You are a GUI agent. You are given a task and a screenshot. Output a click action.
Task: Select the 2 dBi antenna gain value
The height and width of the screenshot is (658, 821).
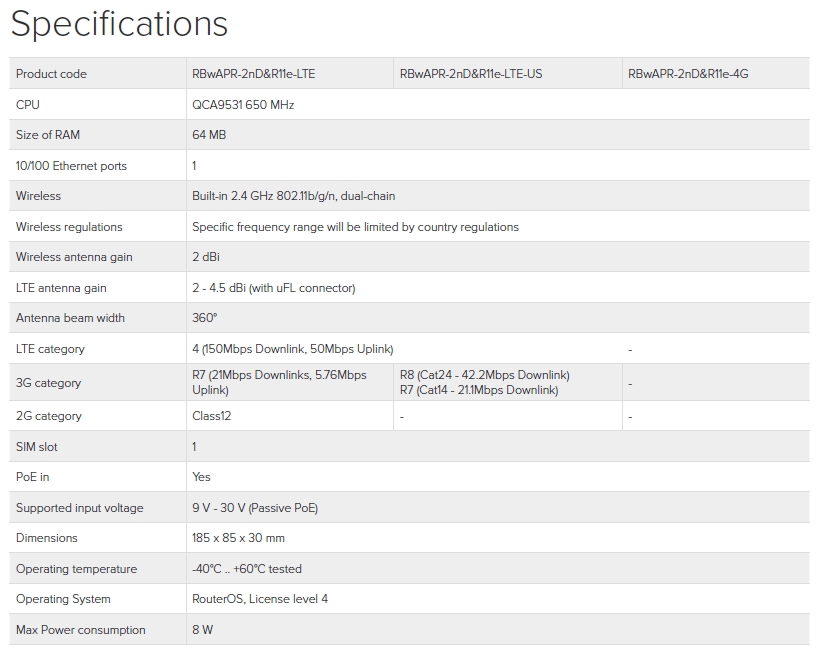[206, 257]
